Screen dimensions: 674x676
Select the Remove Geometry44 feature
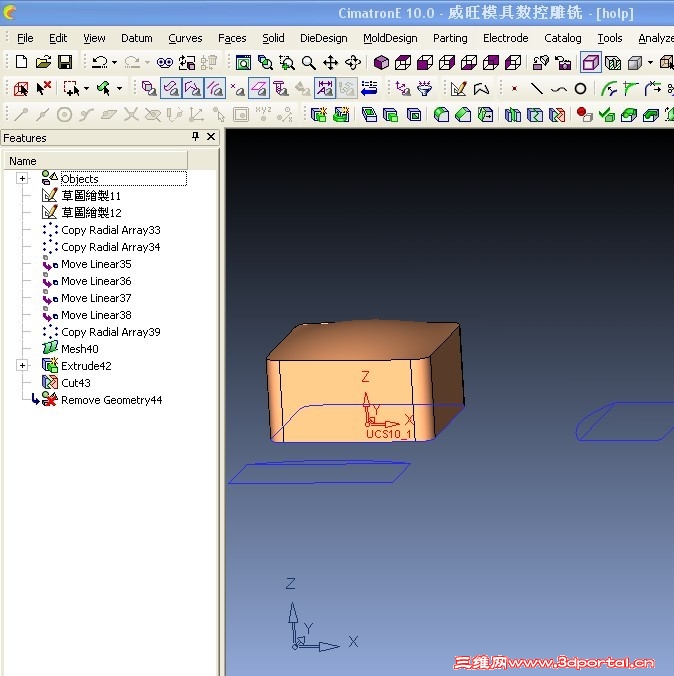coord(112,400)
